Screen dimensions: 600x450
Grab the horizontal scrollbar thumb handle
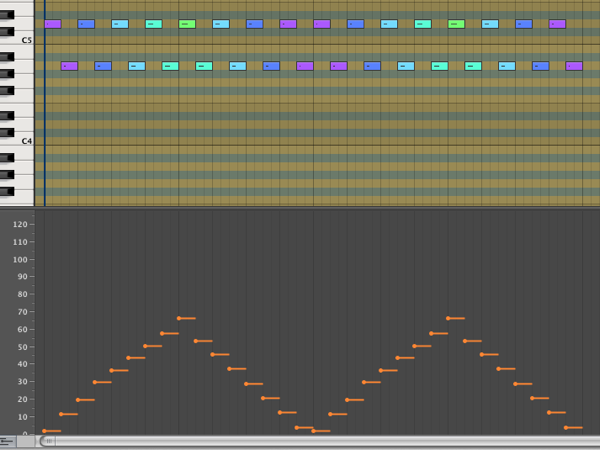49,441
